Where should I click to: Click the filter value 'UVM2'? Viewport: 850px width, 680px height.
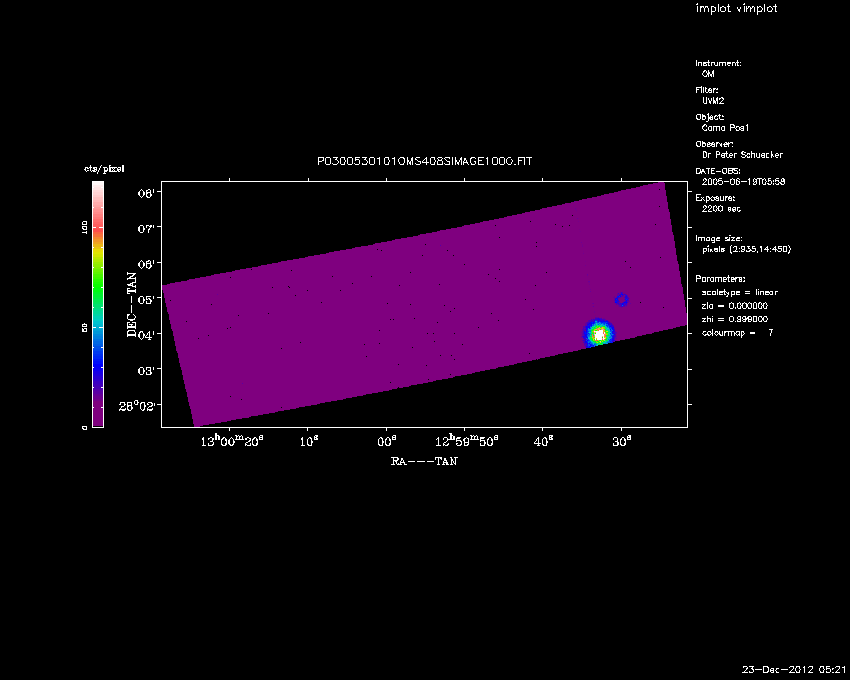tap(713, 101)
